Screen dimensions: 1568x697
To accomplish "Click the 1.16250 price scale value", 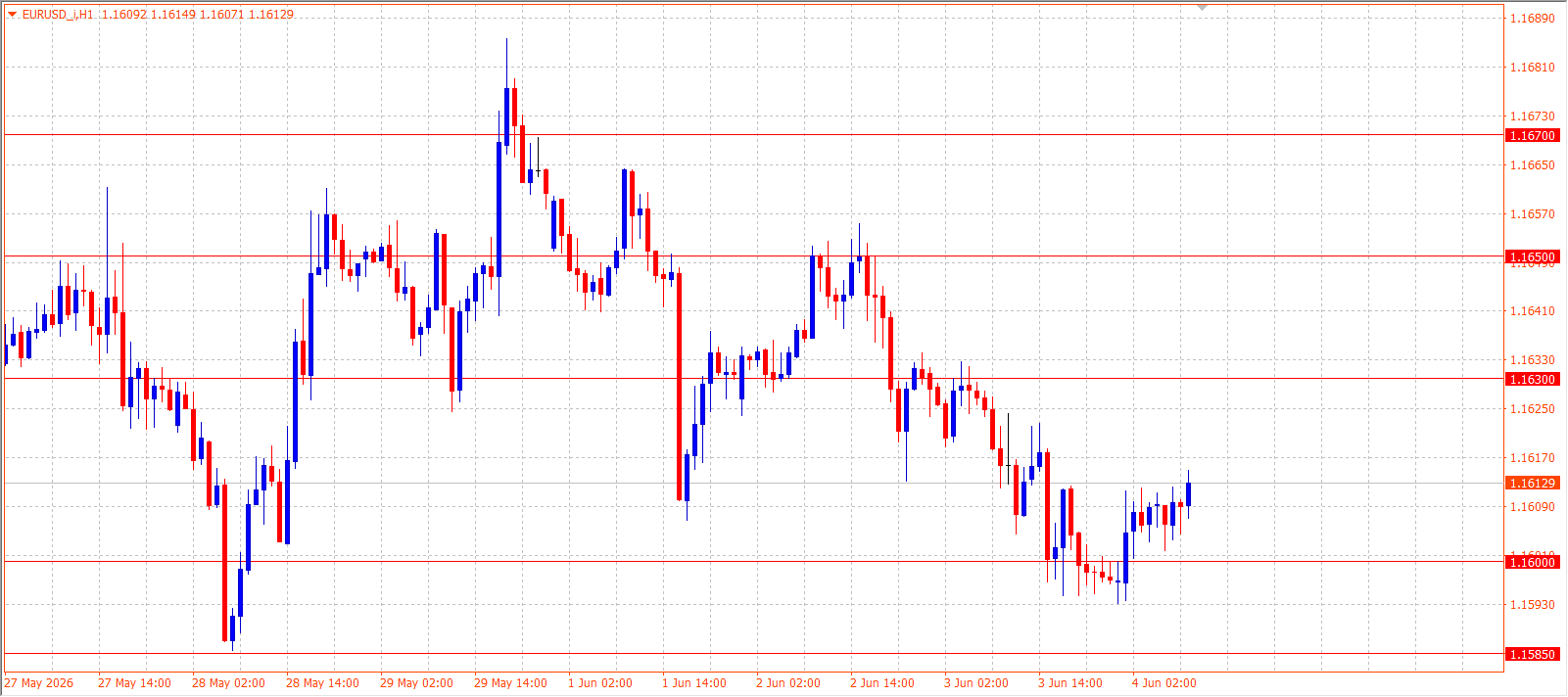I will (1533, 409).
